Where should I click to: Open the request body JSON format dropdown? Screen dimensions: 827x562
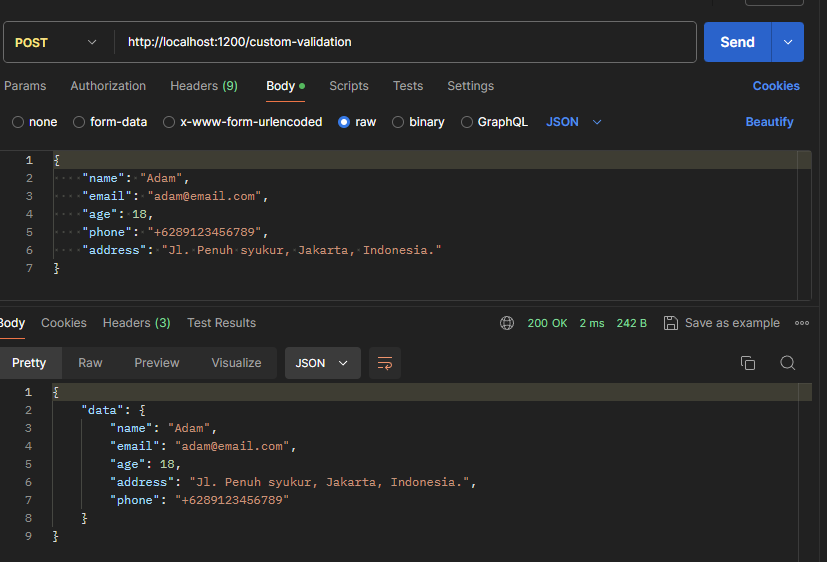point(574,122)
